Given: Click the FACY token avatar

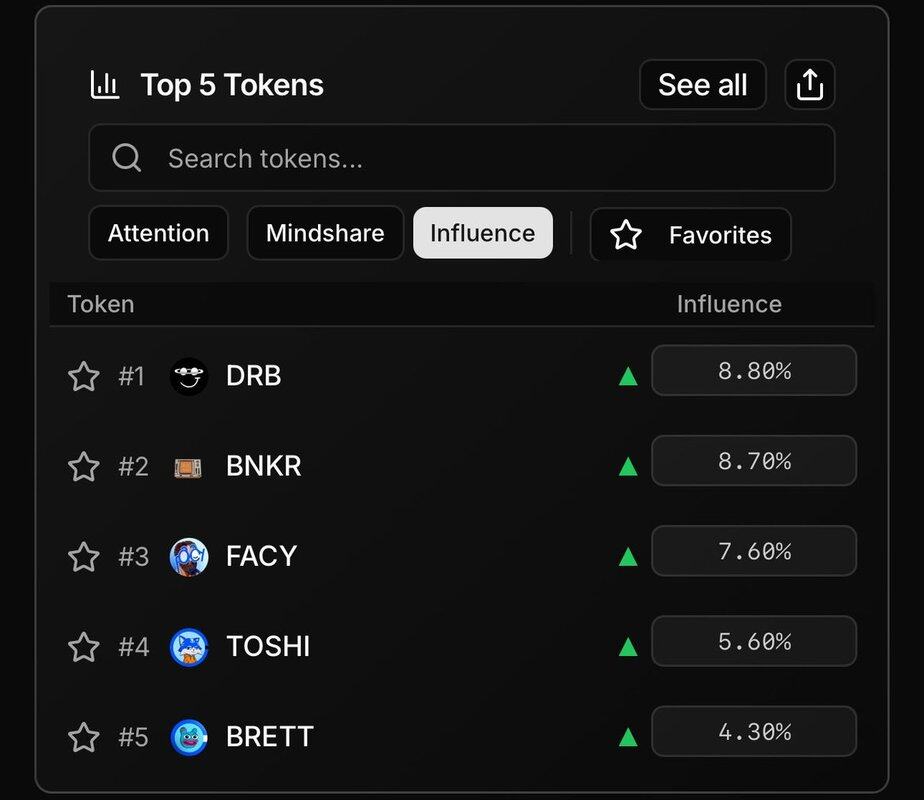Looking at the screenshot, I should [189, 557].
